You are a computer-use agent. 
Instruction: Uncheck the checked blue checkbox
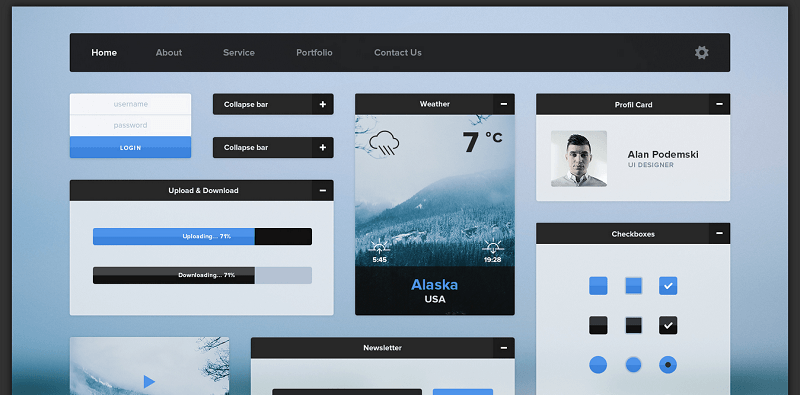coord(668,286)
